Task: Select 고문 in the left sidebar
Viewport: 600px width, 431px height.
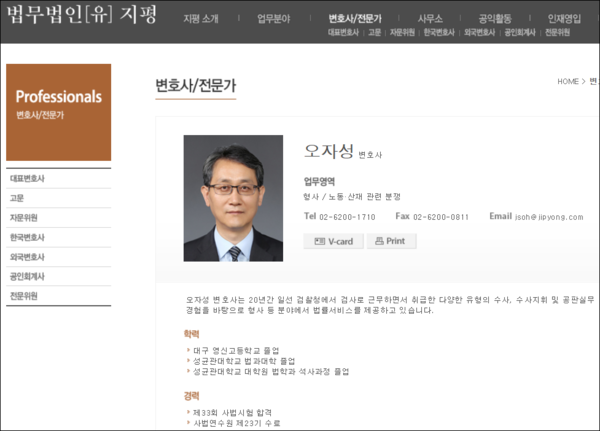Action: [17, 198]
